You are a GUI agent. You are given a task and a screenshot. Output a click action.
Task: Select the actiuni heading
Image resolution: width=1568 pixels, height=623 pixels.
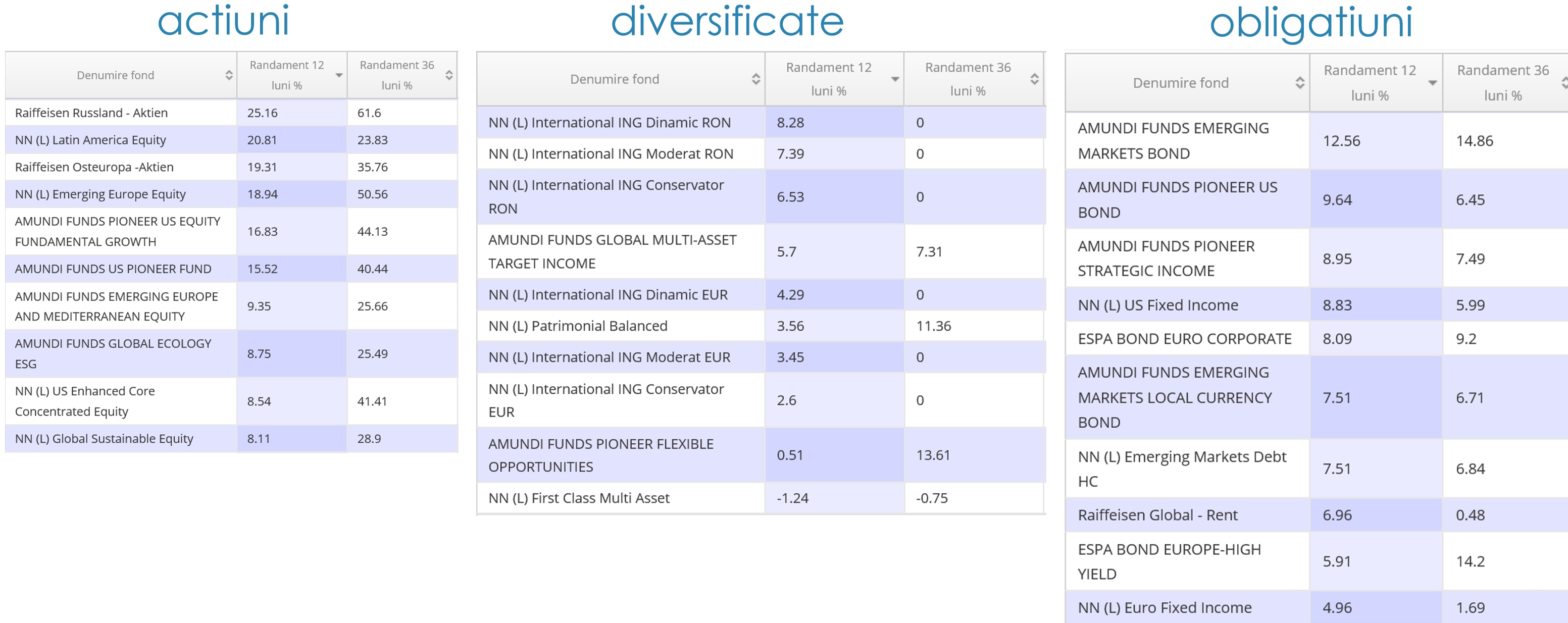[223, 22]
